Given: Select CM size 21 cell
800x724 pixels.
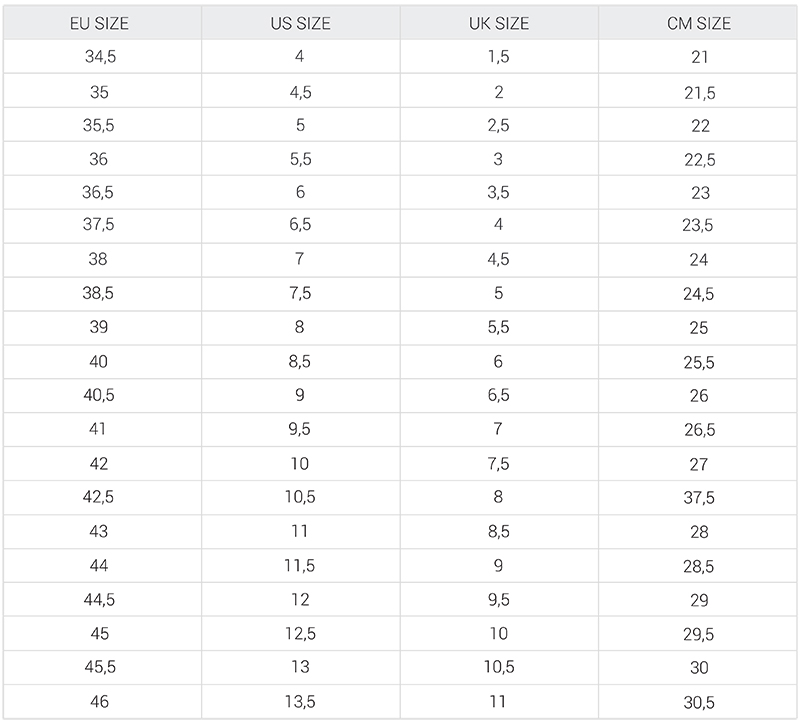Looking at the screenshot, I should tap(697, 57).
